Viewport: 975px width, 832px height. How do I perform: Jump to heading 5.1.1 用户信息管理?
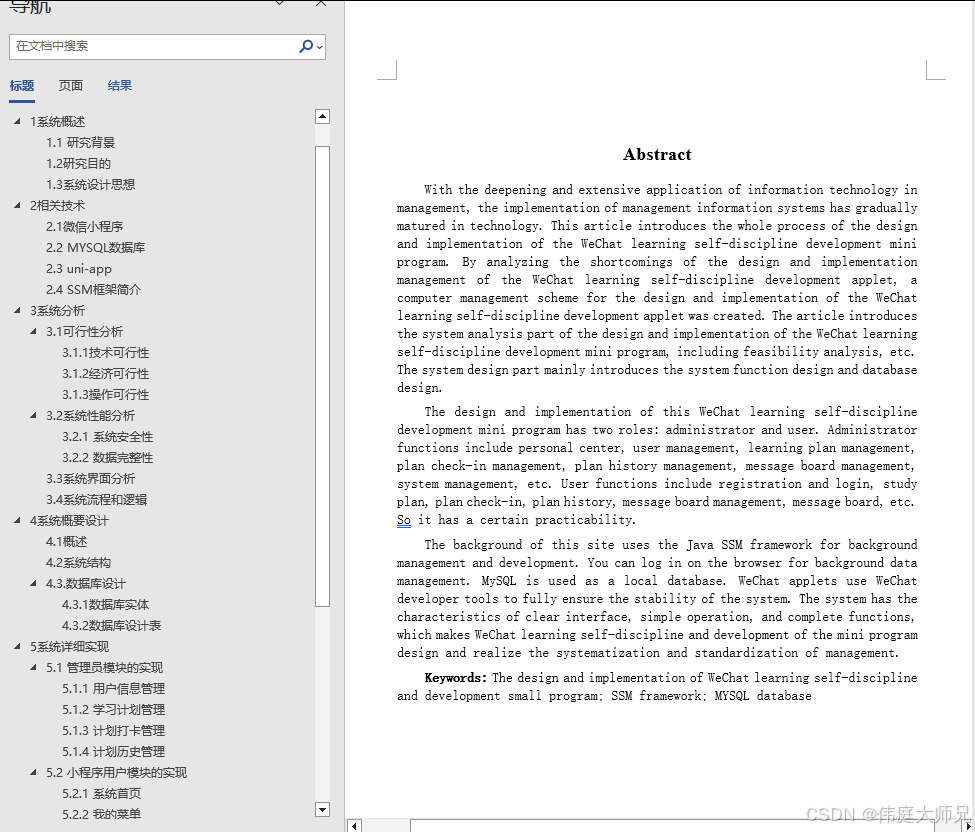pyautogui.click(x=113, y=688)
